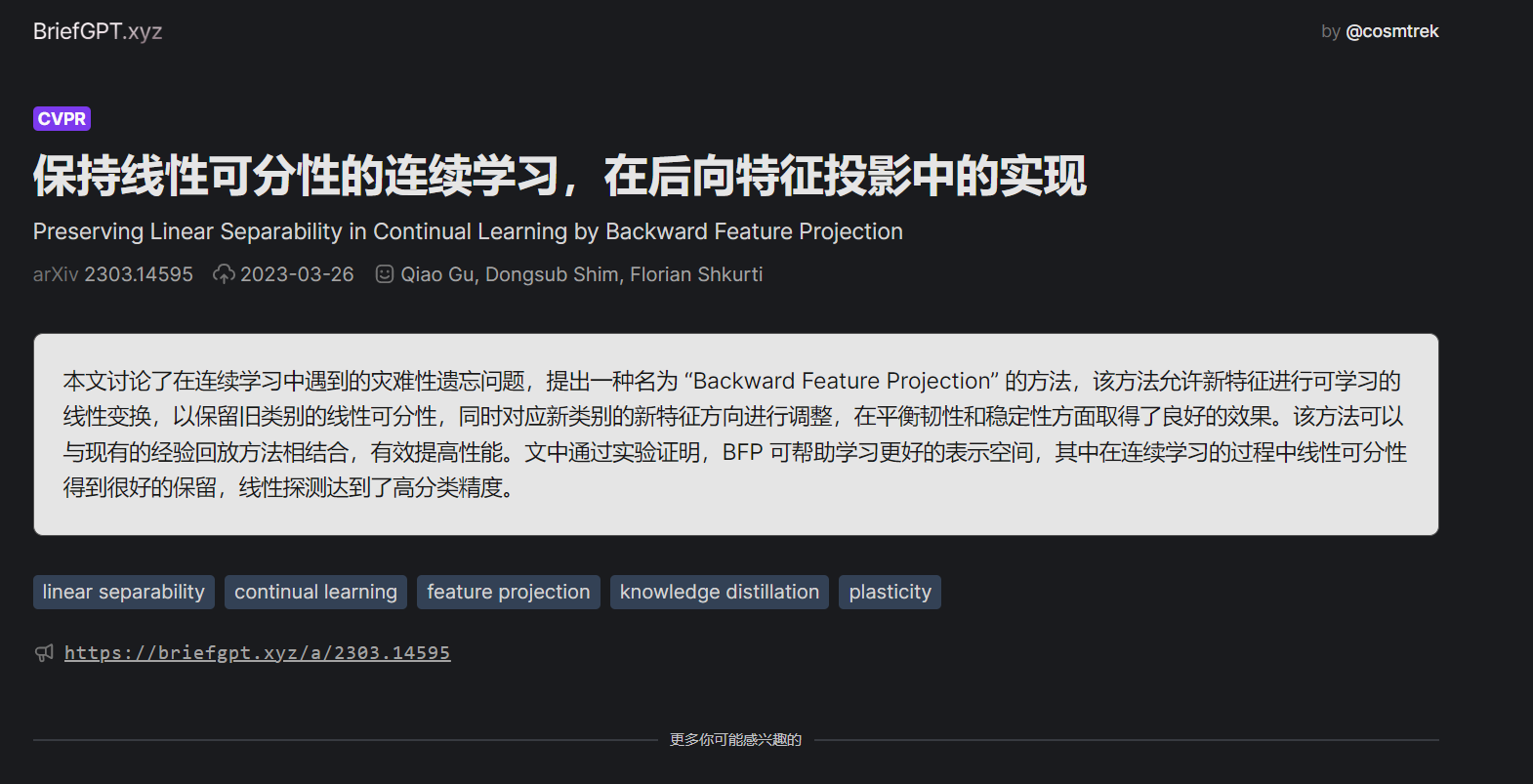
Task: Click the Chinese paper title heading
Action: point(559,176)
